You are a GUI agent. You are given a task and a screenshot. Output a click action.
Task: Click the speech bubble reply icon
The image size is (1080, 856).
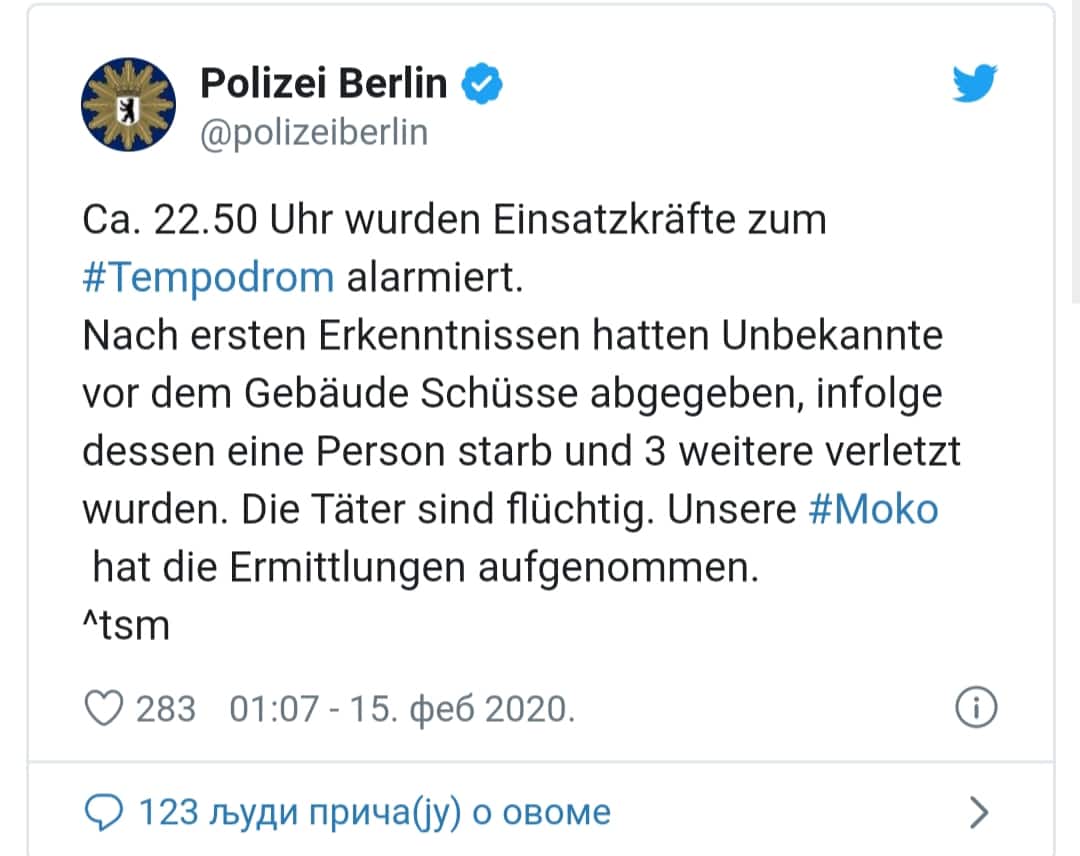104,811
